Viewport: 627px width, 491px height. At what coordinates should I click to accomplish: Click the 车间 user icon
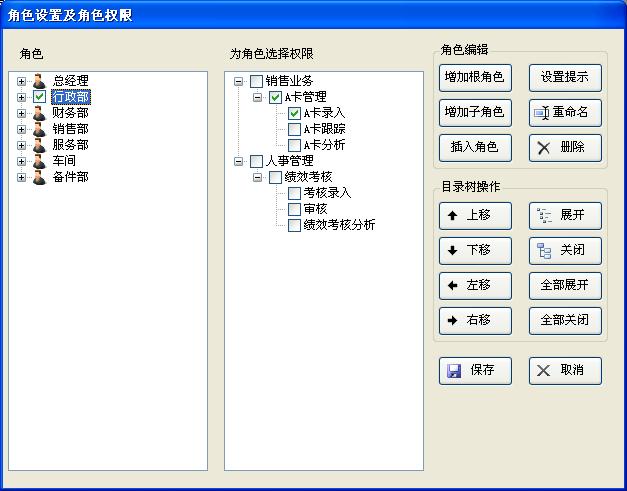[39, 161]
